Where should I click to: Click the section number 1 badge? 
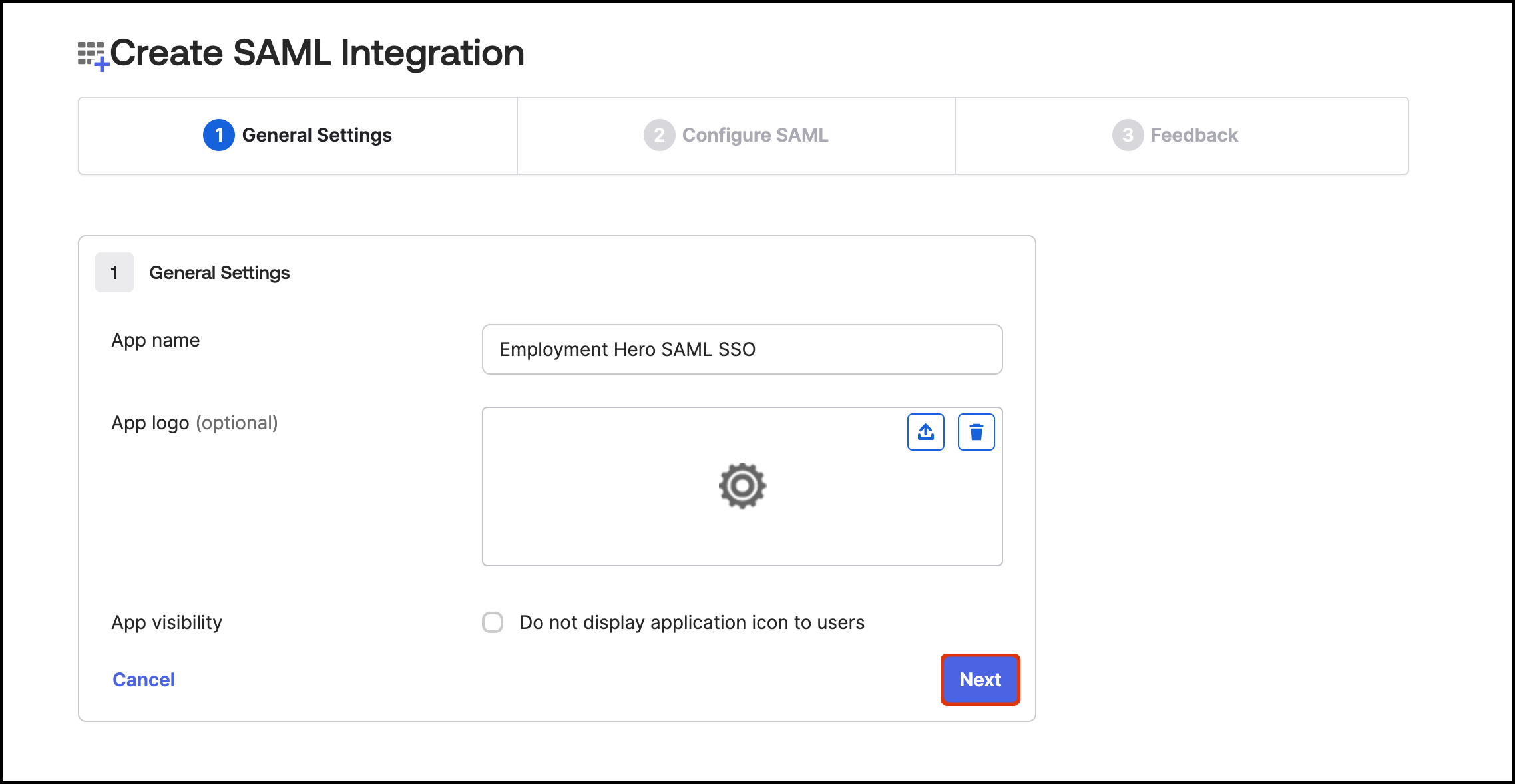click(114, 272)
